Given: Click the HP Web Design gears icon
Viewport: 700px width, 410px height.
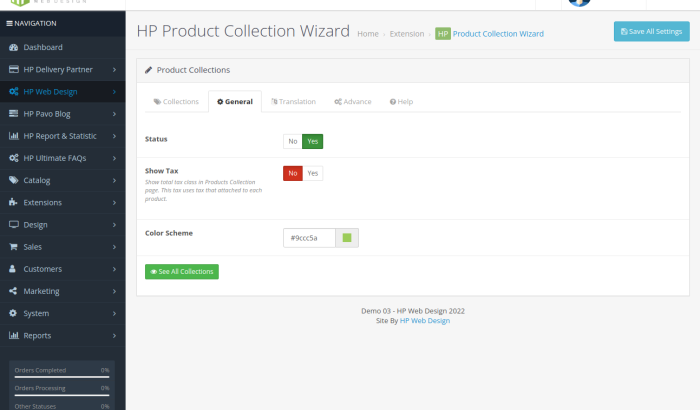Looking at the screenshot, I should click(x=13, y=92).
